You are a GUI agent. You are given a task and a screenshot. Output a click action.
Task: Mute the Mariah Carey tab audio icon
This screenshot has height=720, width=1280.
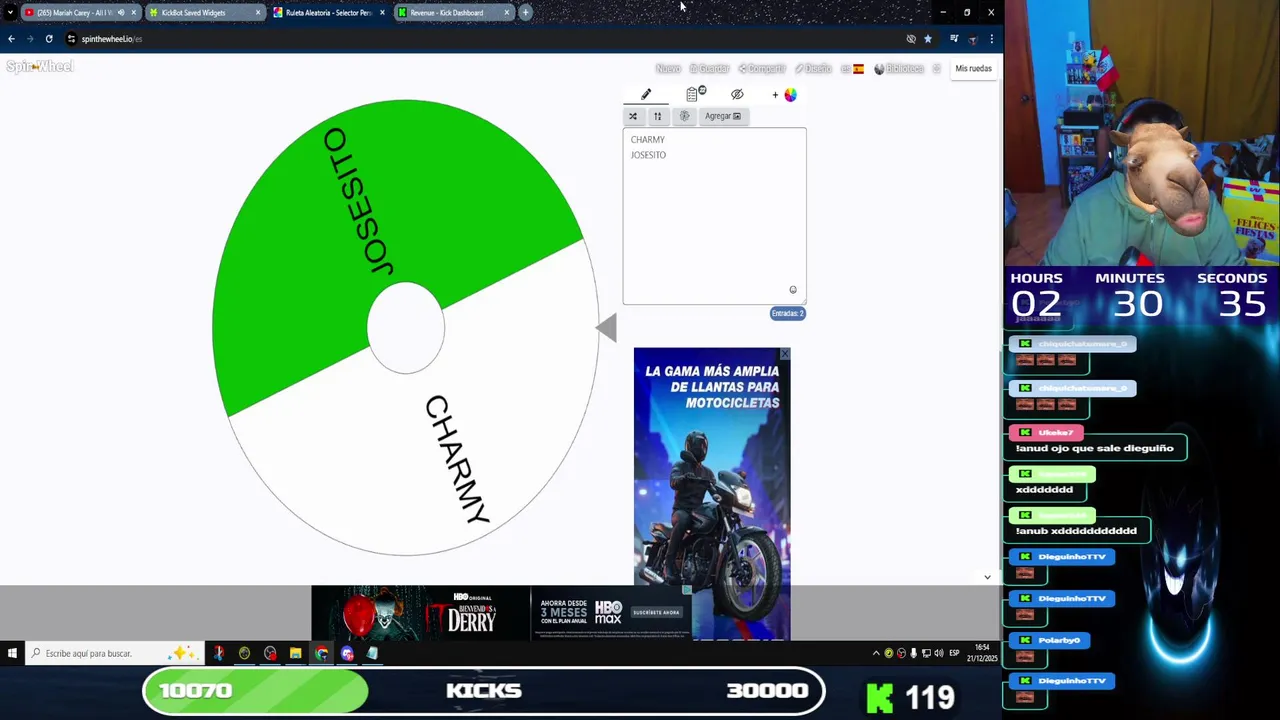point(121,13)
